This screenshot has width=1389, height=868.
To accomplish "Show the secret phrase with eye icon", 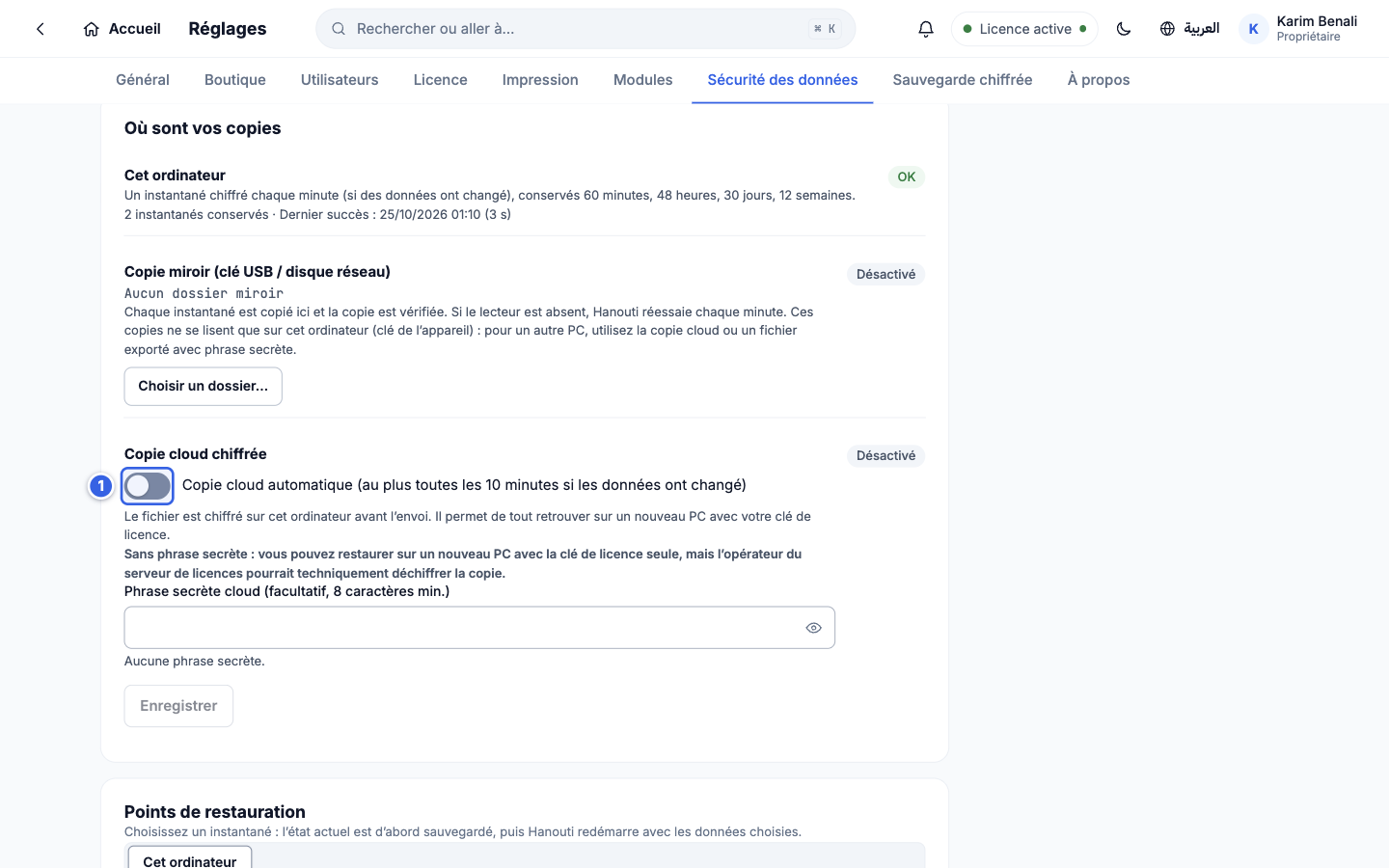I will [814, 628].
